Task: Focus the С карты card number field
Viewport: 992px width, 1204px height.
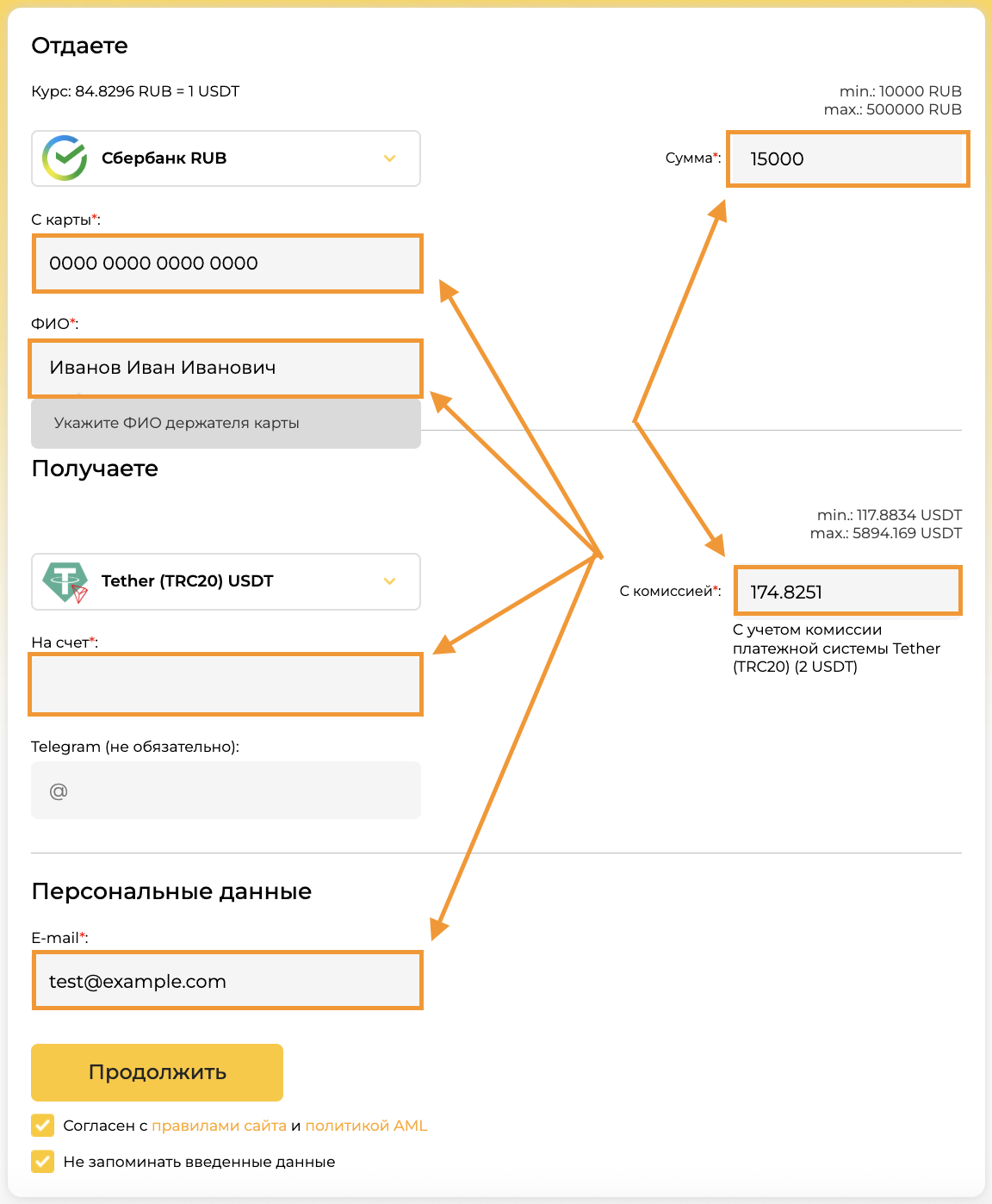Action: 227,264
